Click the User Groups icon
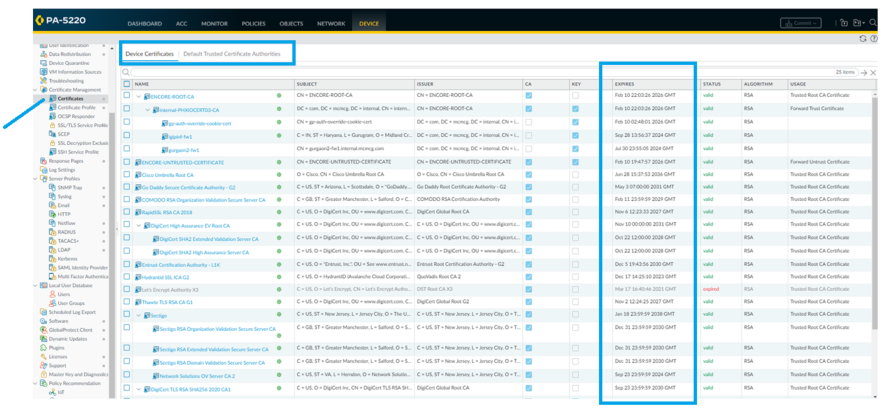This screenshot has height=417, width=896. pyautogui.click(x=53, y=303)
